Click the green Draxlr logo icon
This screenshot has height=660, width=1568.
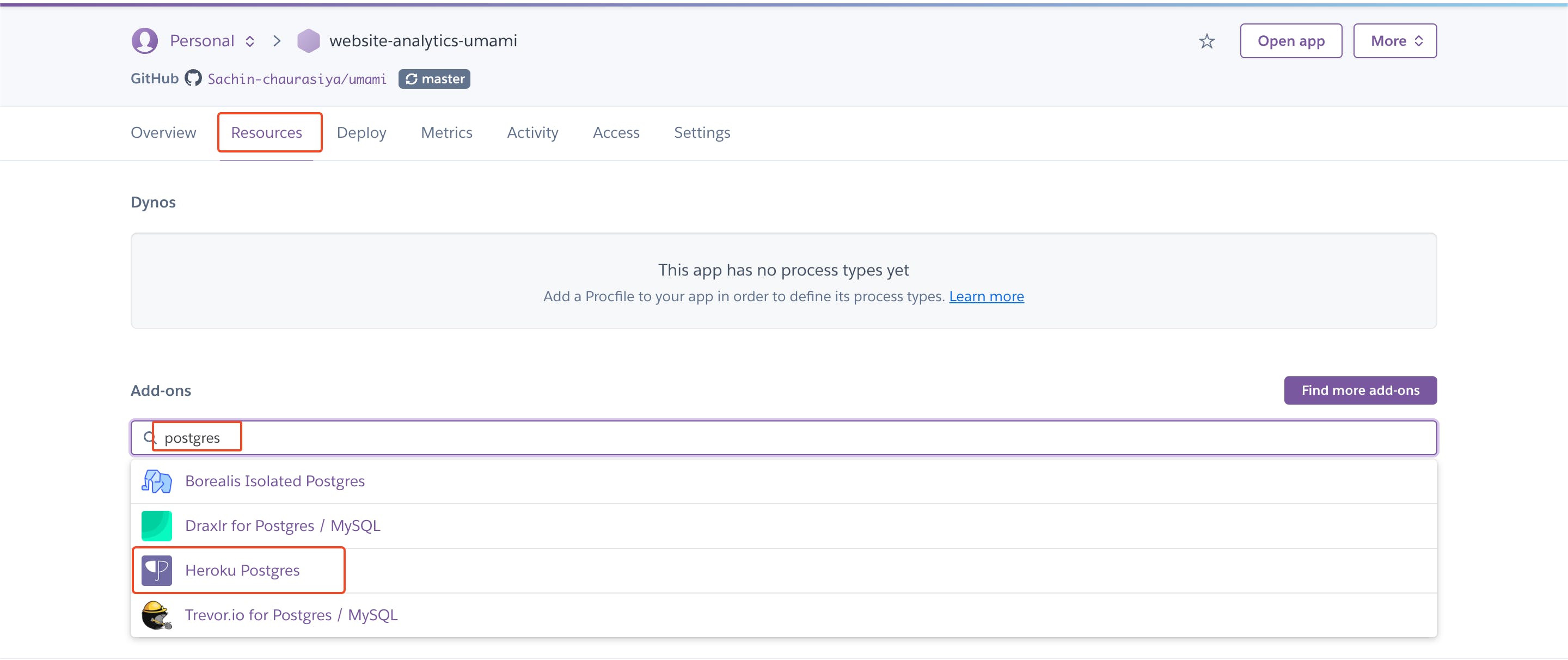tap(156, 526)
